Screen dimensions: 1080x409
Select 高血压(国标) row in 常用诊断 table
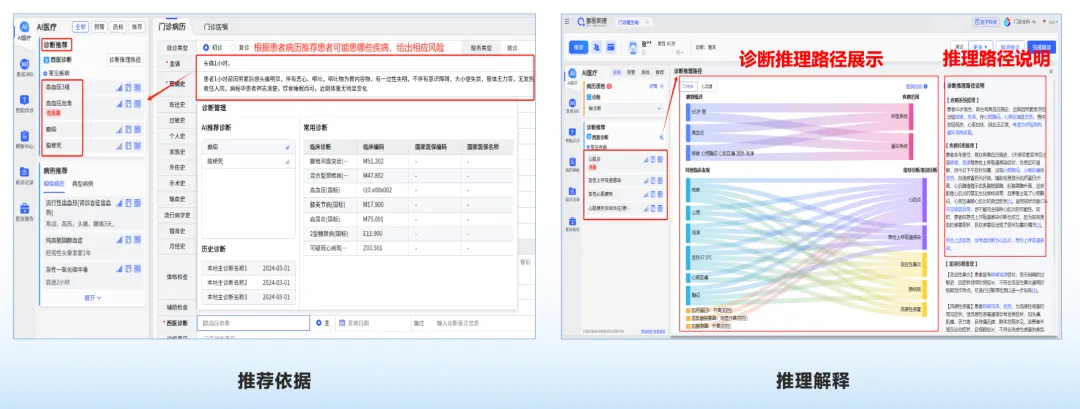tap(409, 188)
